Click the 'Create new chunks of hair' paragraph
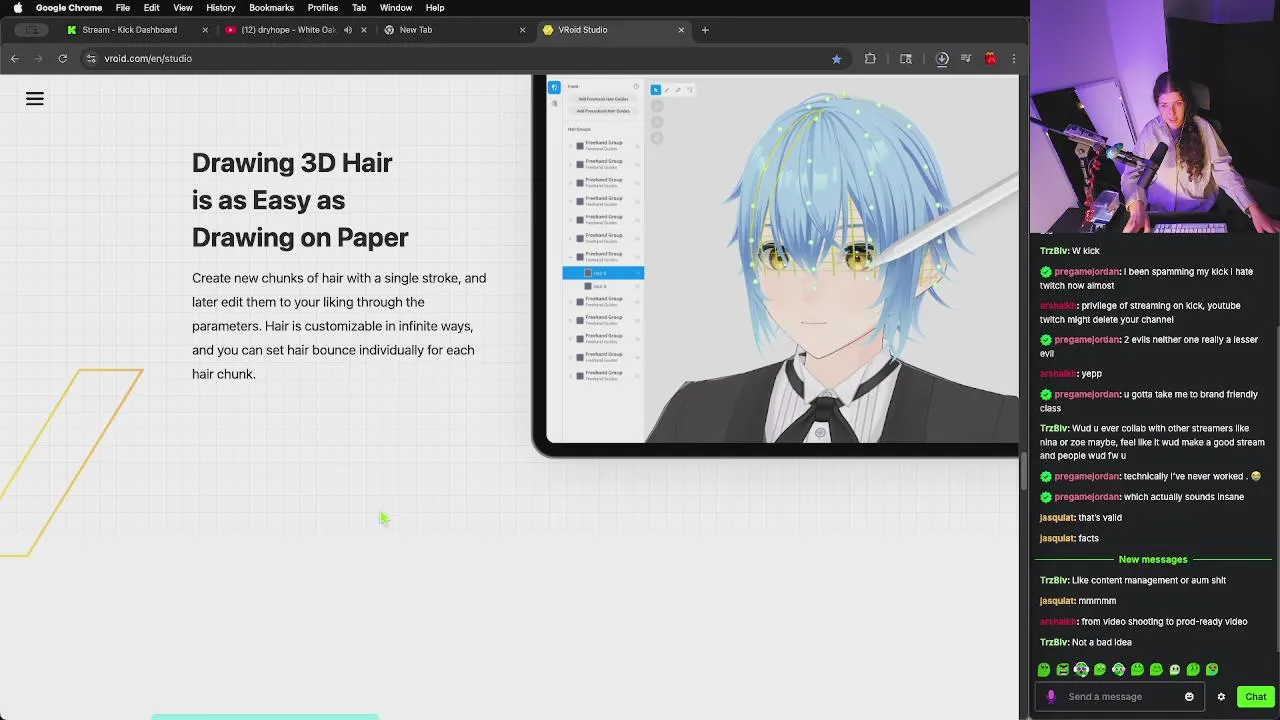The width and height of the screenshot is (1280, 720). click(x=339, y=326)
